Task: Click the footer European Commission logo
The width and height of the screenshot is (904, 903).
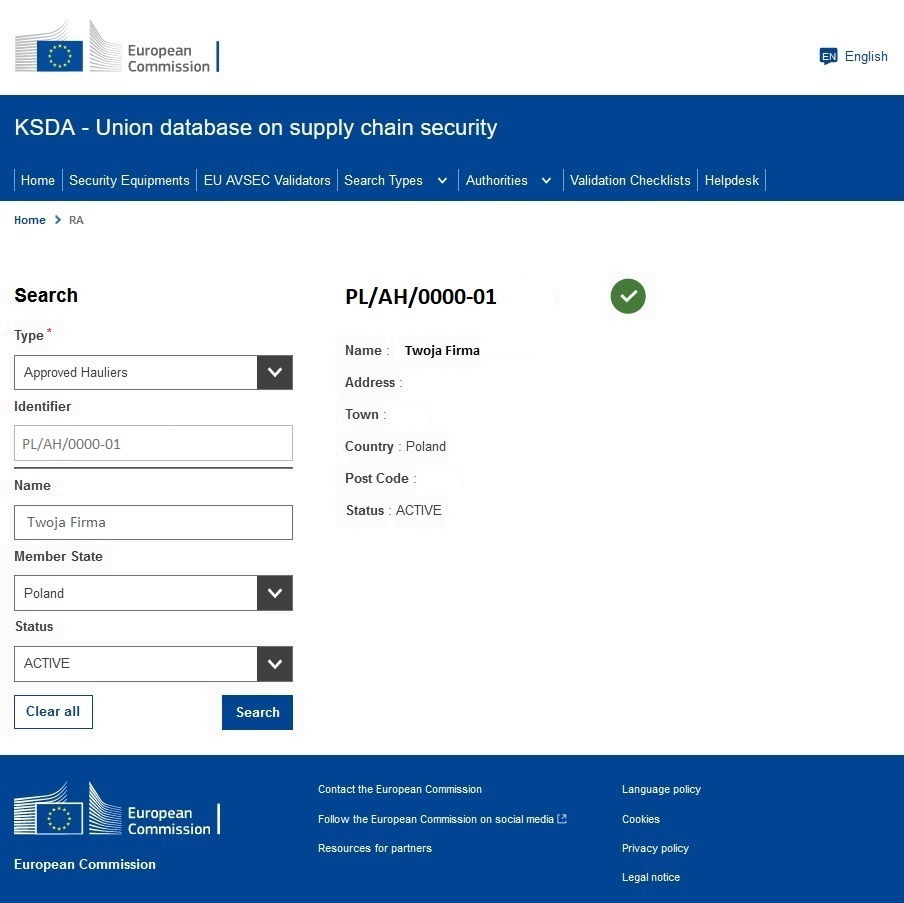Action: (116, 810)
